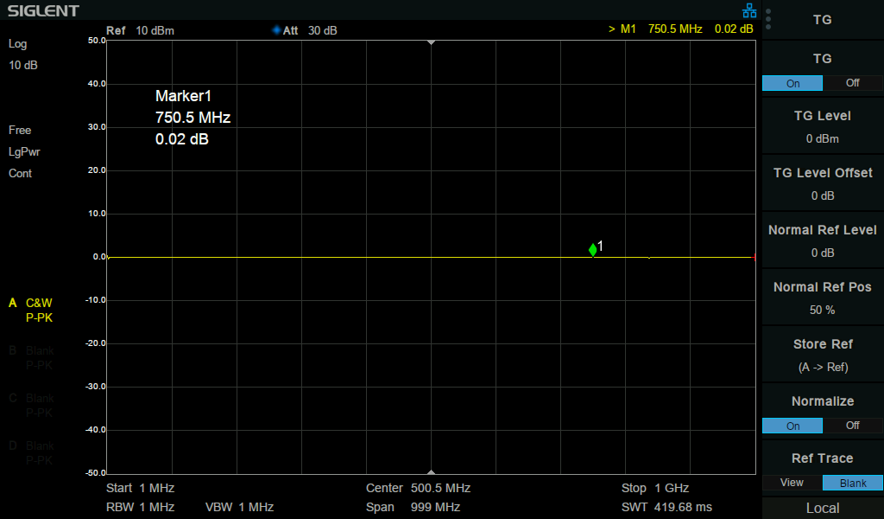The width and height of the screenshot is (884, 519).
Task: Click the 10 dB per division label
Action: (x=23, y=65)
